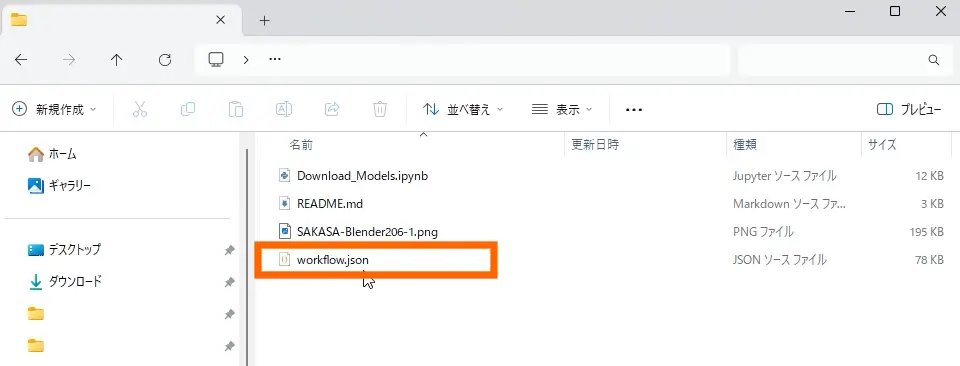Sort by the 更新日時 column header
The height and width of the screenshot is (366, 960).
tap(595, 145)
